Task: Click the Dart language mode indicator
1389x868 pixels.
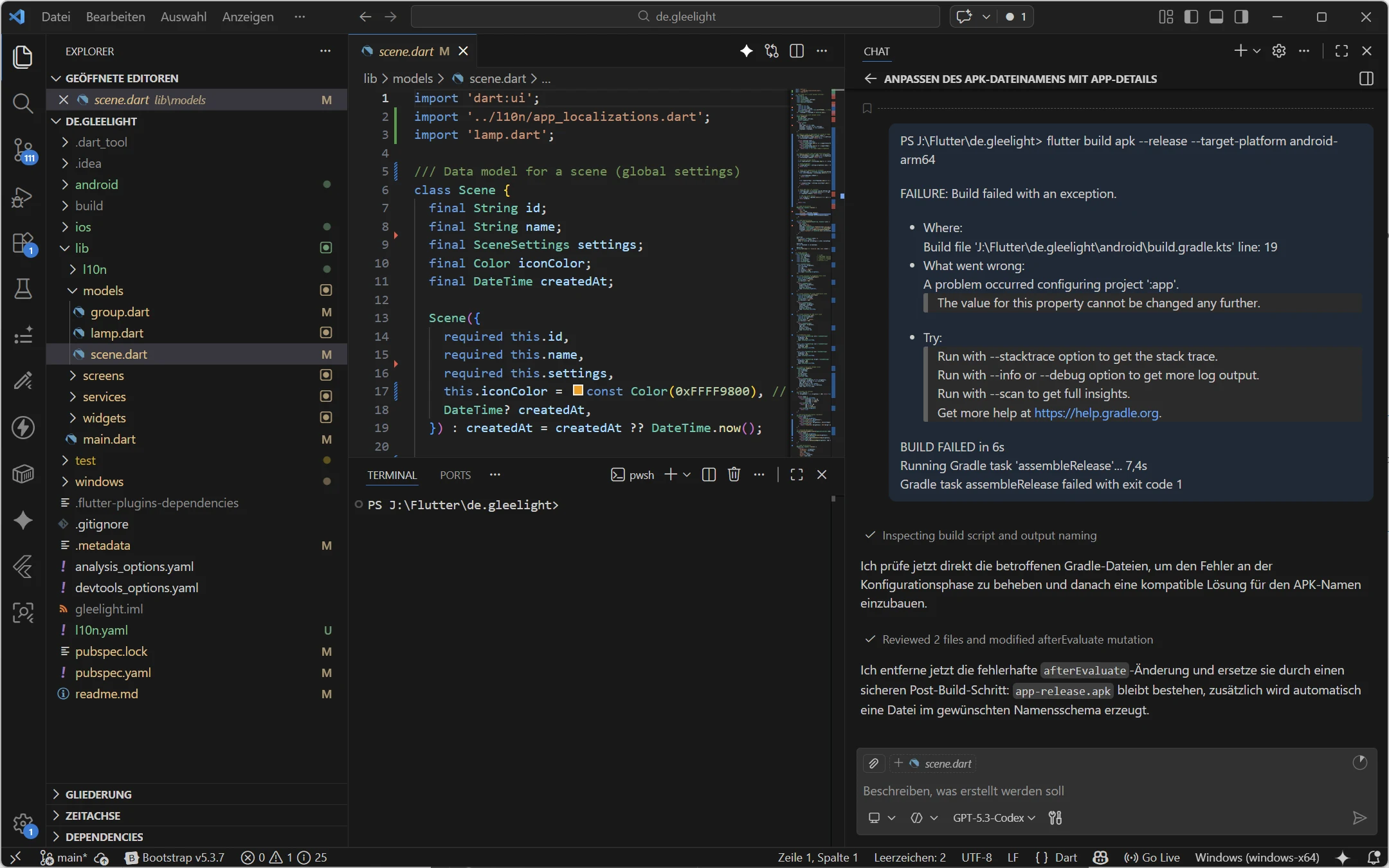Action: pyautogui.click(x=1066, y=857)
